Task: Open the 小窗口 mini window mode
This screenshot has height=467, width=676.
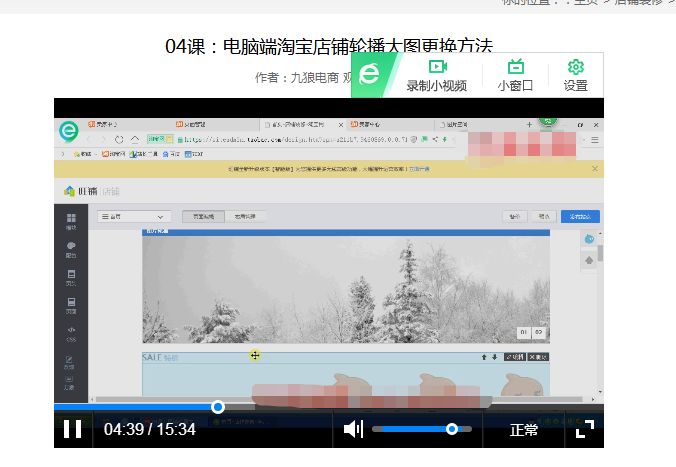Action: [515, 76]
